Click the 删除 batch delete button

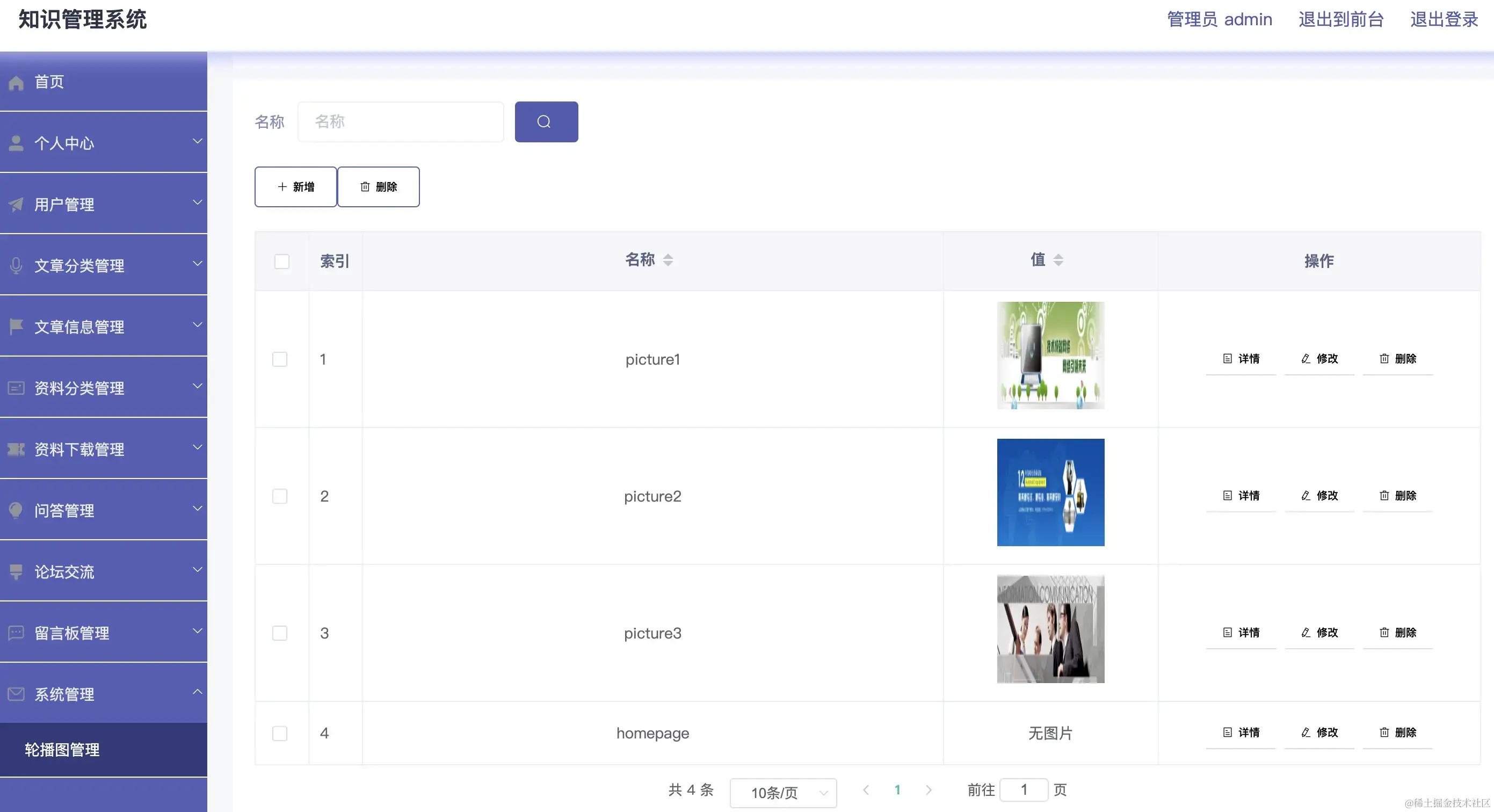(x=379, y=186)
